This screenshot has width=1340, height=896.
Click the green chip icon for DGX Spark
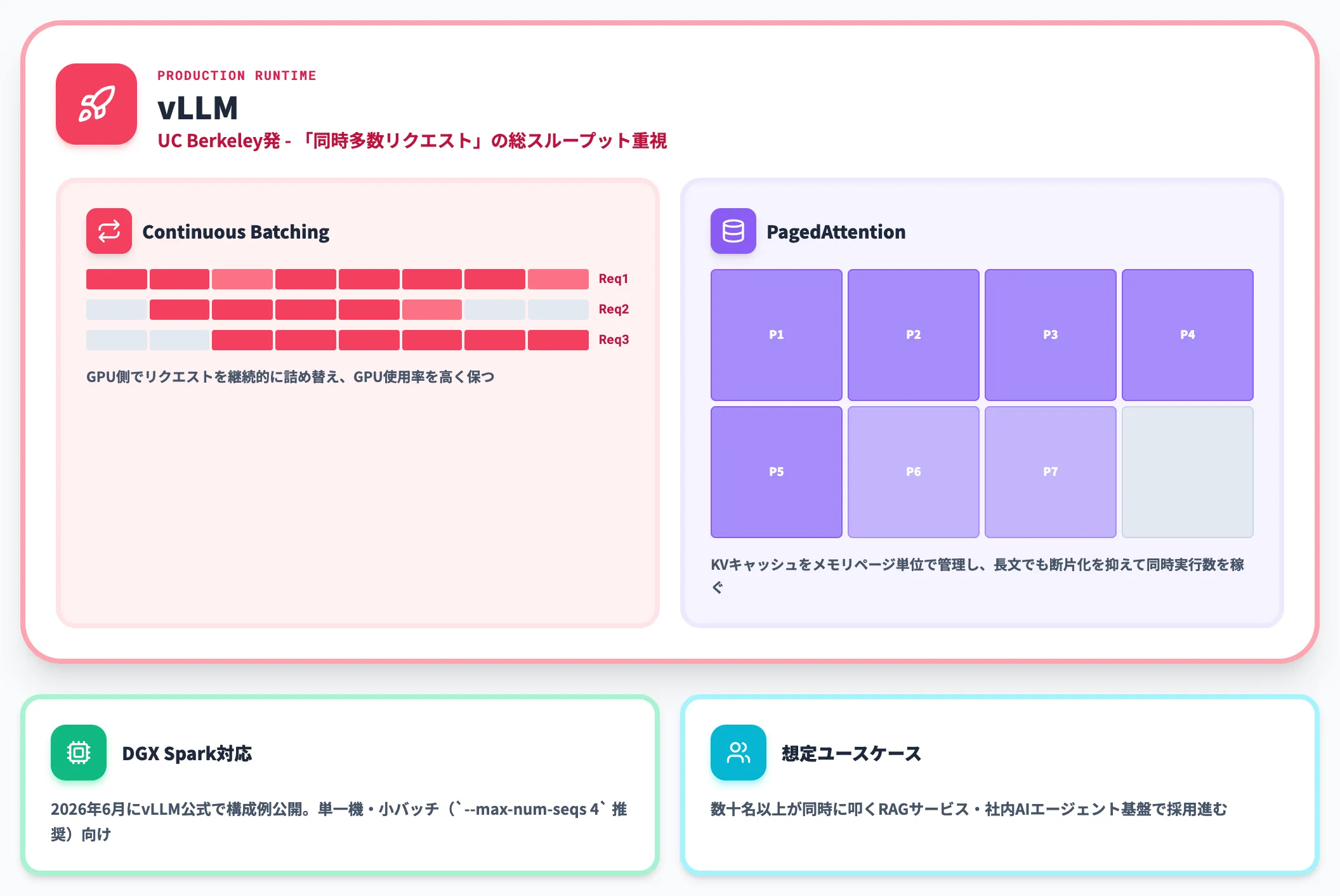79,753
